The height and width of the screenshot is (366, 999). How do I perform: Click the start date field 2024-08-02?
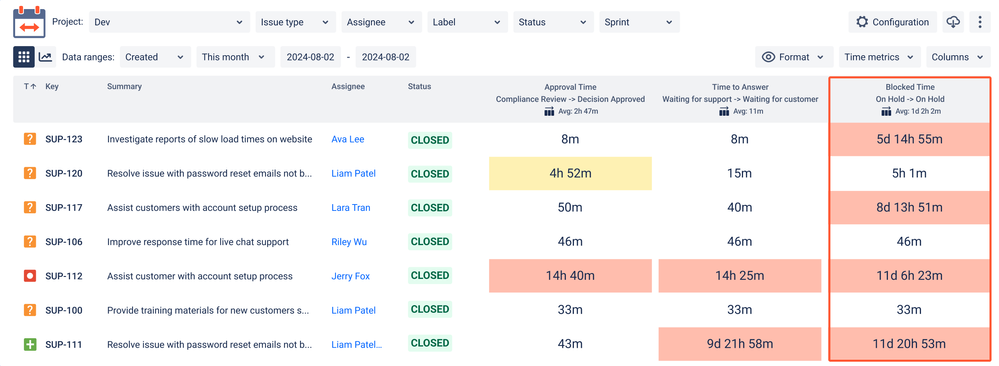[310, 57]
